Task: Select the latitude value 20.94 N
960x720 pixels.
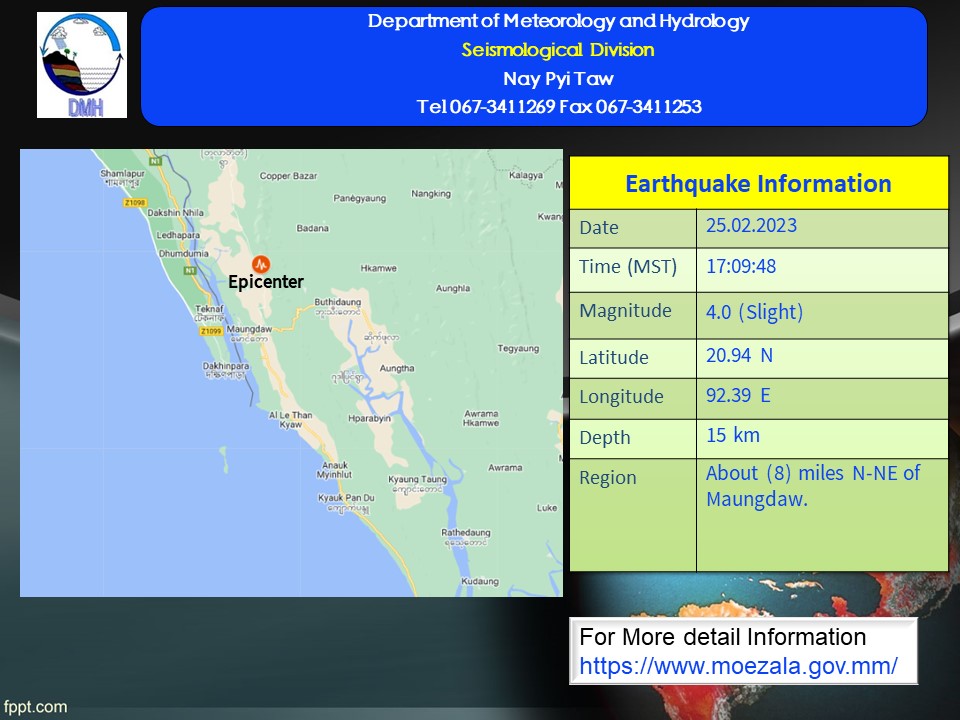Action: [740, 355]
